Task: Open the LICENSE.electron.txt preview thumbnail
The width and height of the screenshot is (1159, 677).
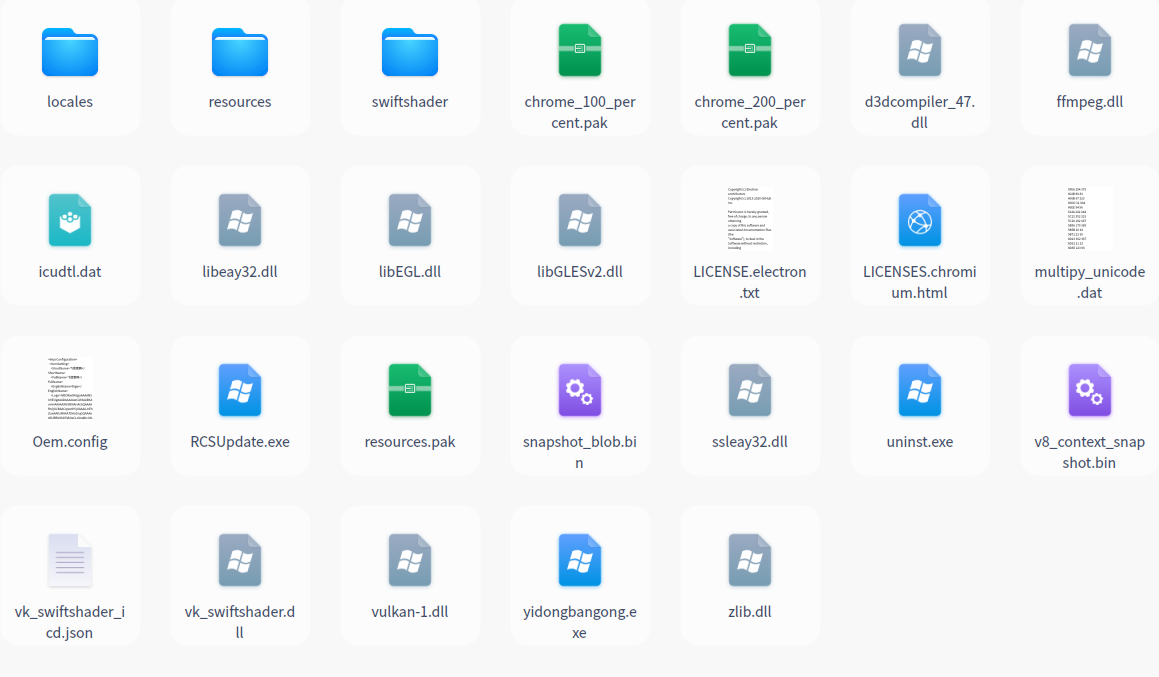Action: 750,219
